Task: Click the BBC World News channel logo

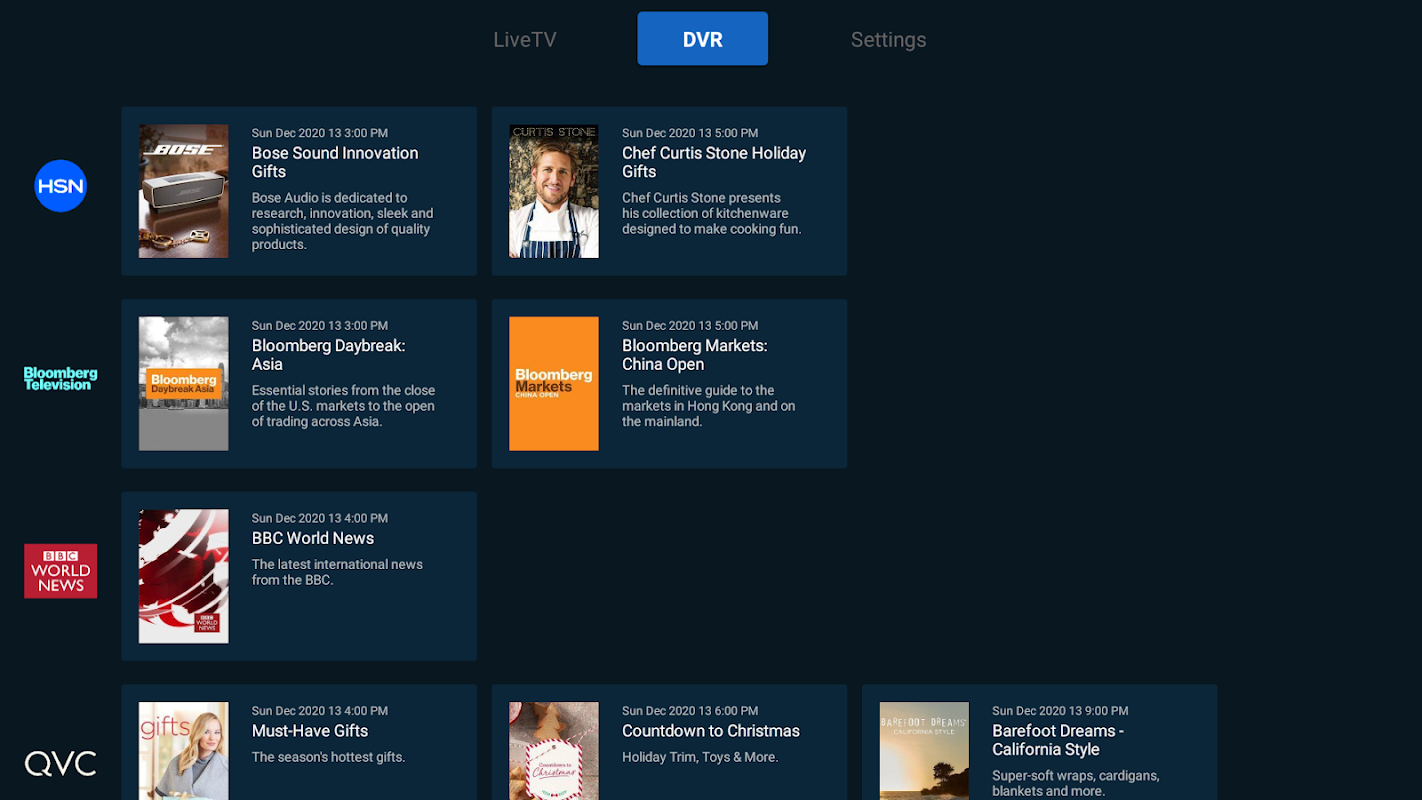Action: pyautogui.click(x=61, y=571)
